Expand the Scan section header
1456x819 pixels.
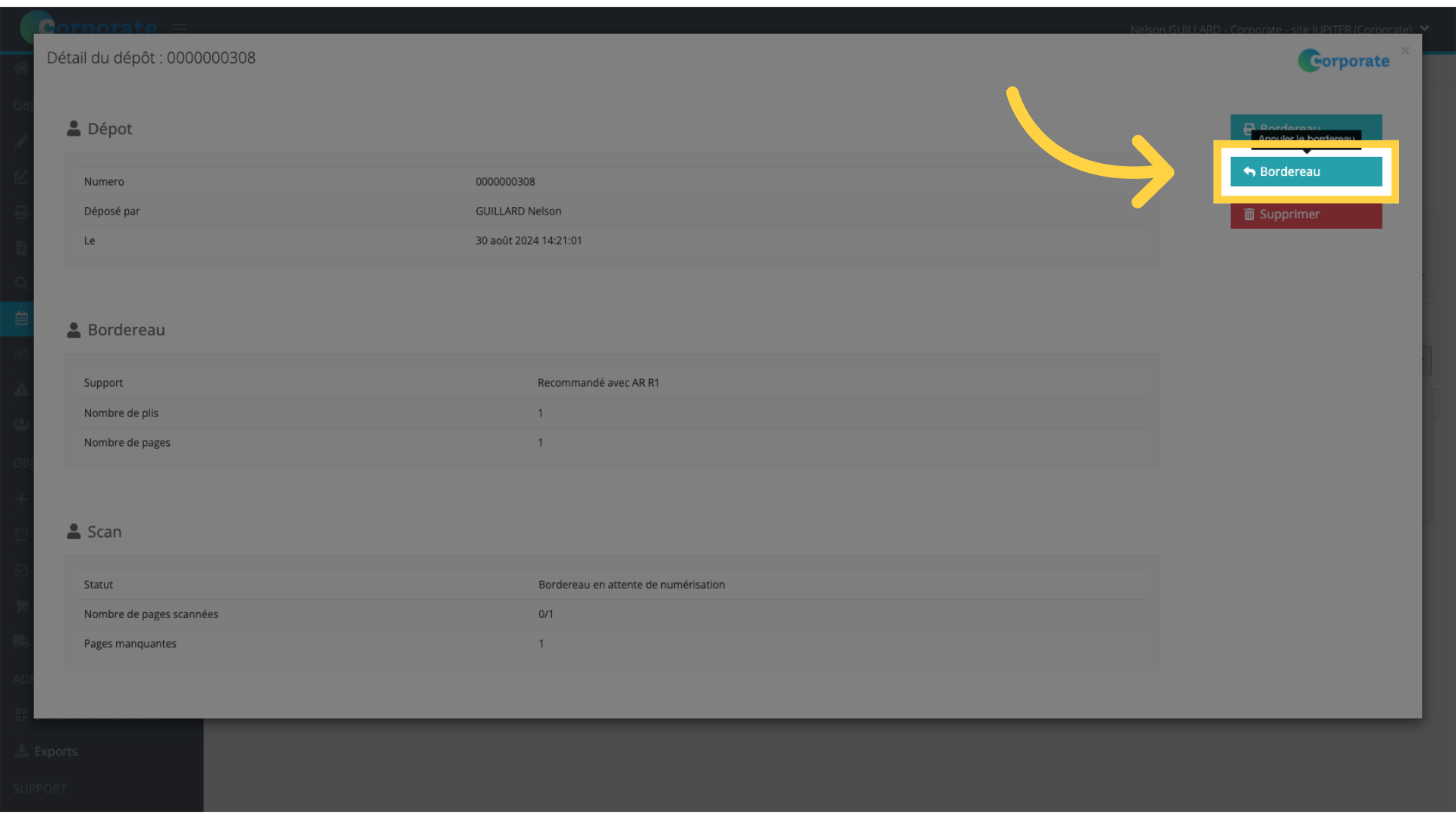tap(104, 531)
